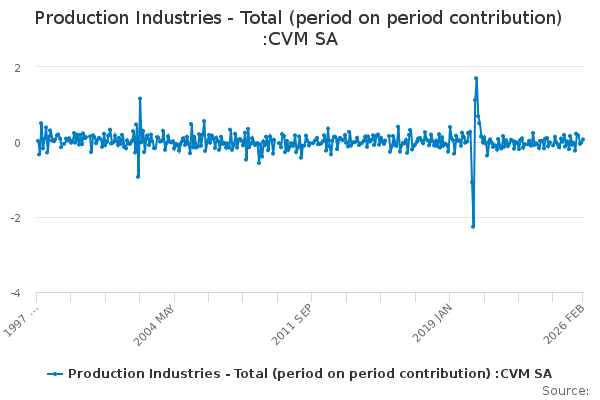
Task: Click the final data point at 2026 FEB
Action: 583,140
